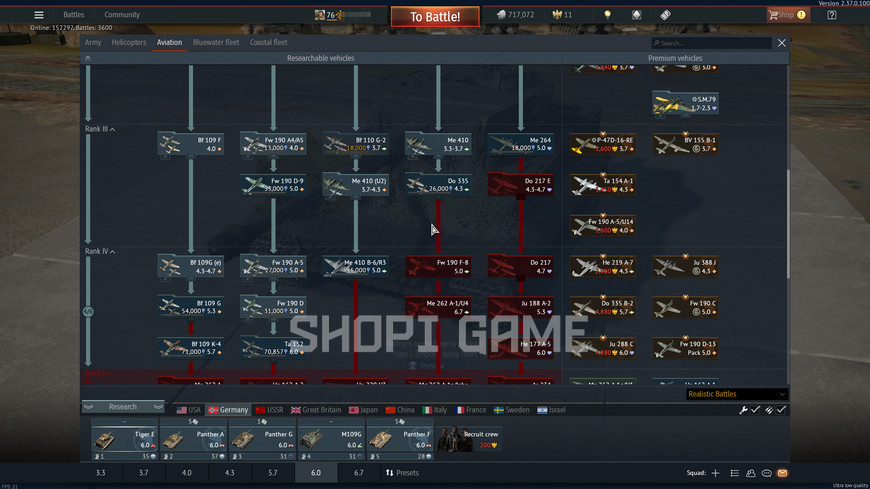The width and height of the screenshot is (870, 489).
Task: Open the hamburger main menu
Action: [39, 15]
